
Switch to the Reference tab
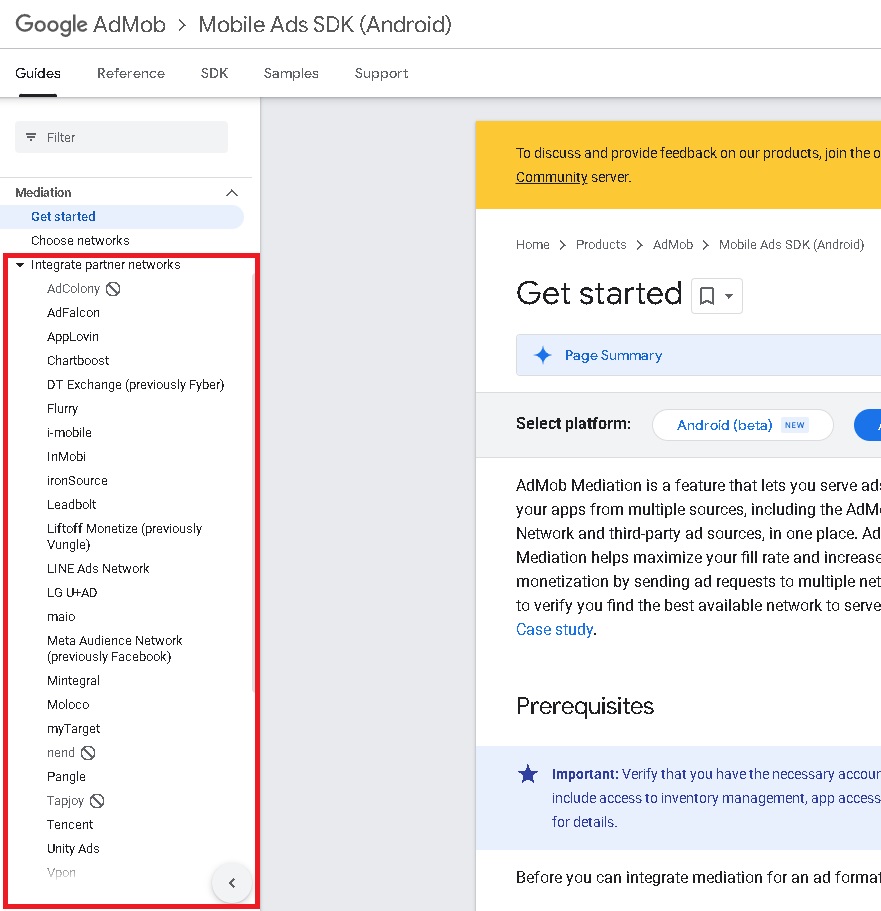coord(131,73)
